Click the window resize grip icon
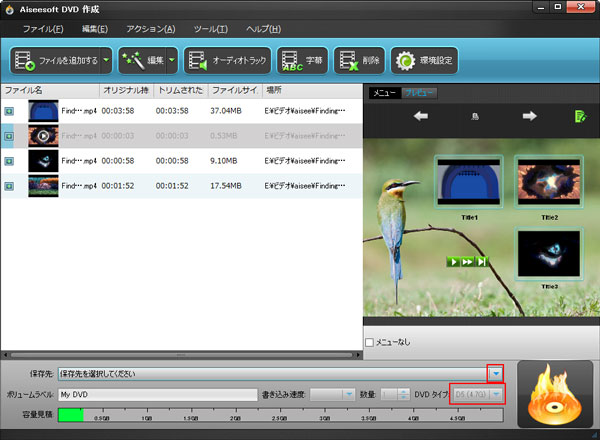 pyautogui.click(x=594, y=435)
